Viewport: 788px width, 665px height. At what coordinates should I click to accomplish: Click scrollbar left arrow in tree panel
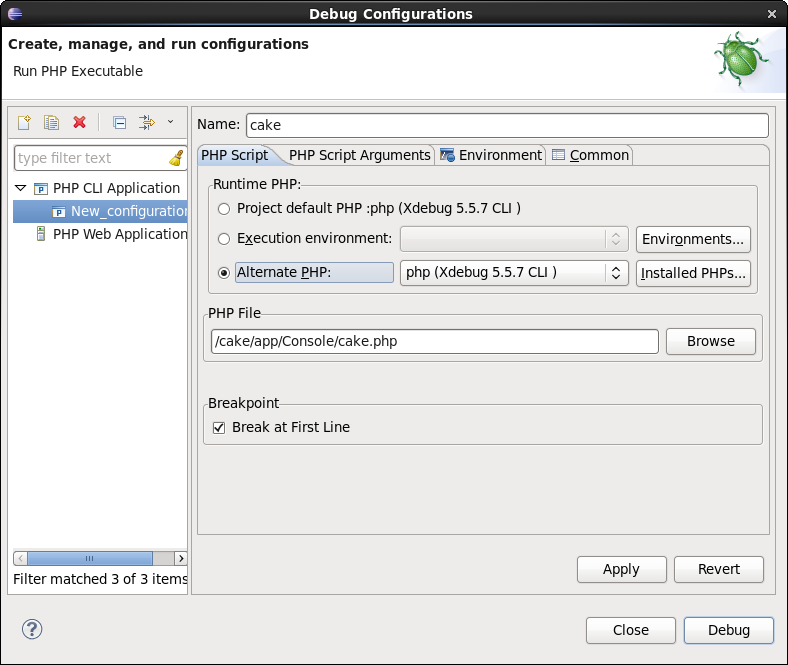coord(21,558)
